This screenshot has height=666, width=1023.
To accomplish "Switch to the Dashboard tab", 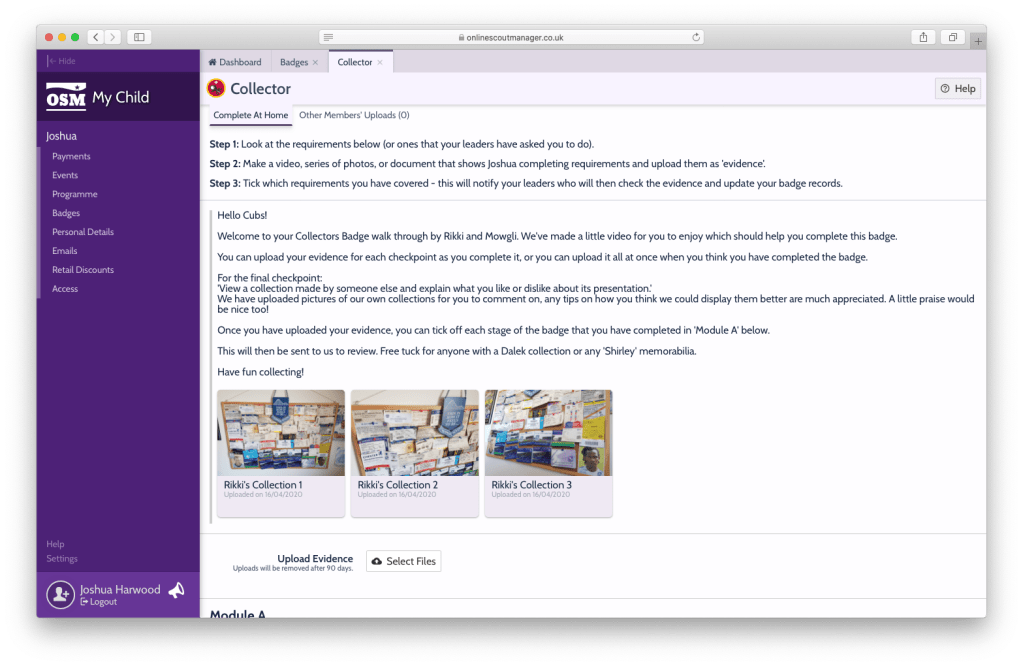I will (235, 62).
